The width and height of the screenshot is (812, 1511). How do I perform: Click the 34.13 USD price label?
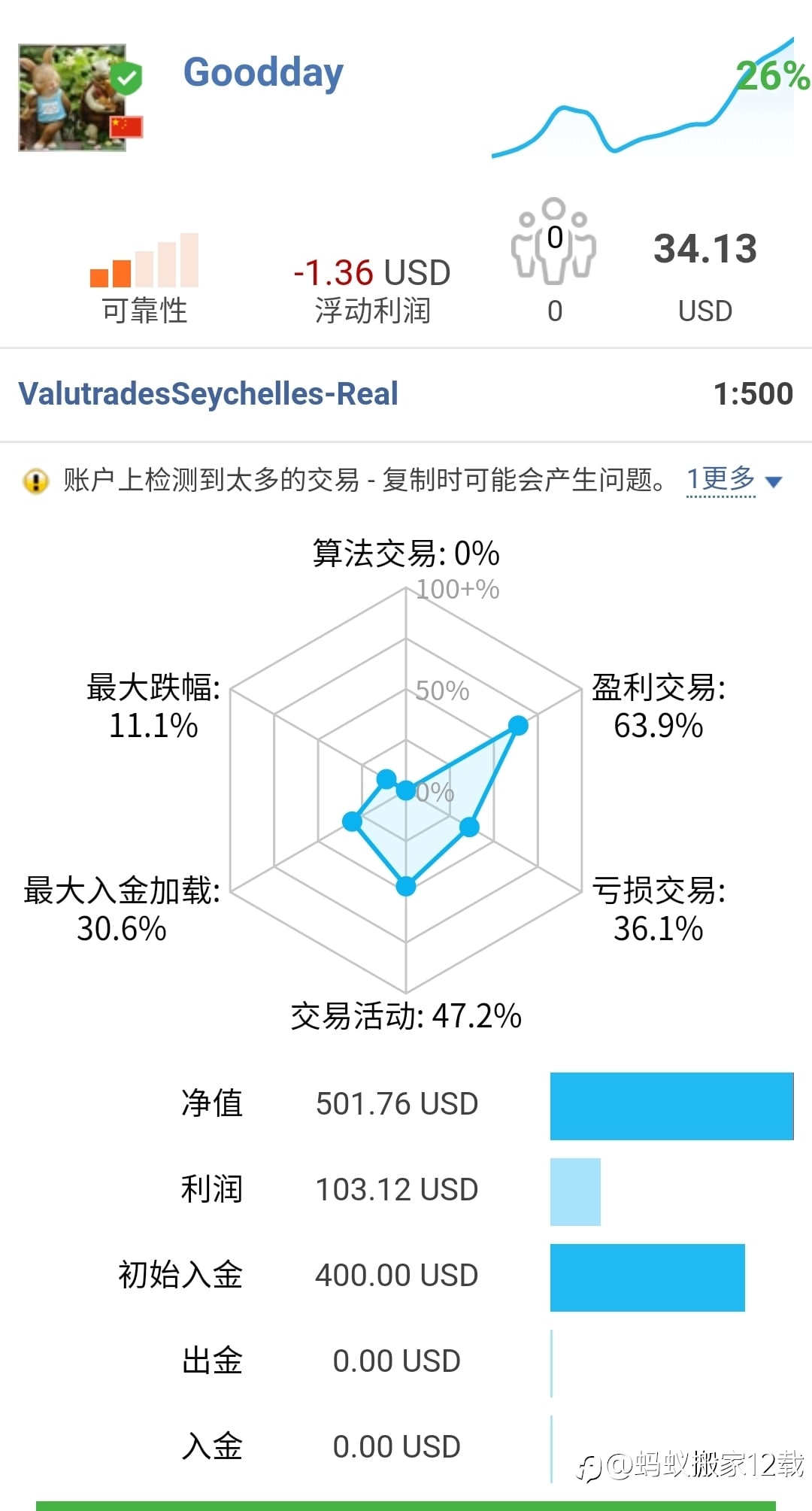tap(704, 249)
